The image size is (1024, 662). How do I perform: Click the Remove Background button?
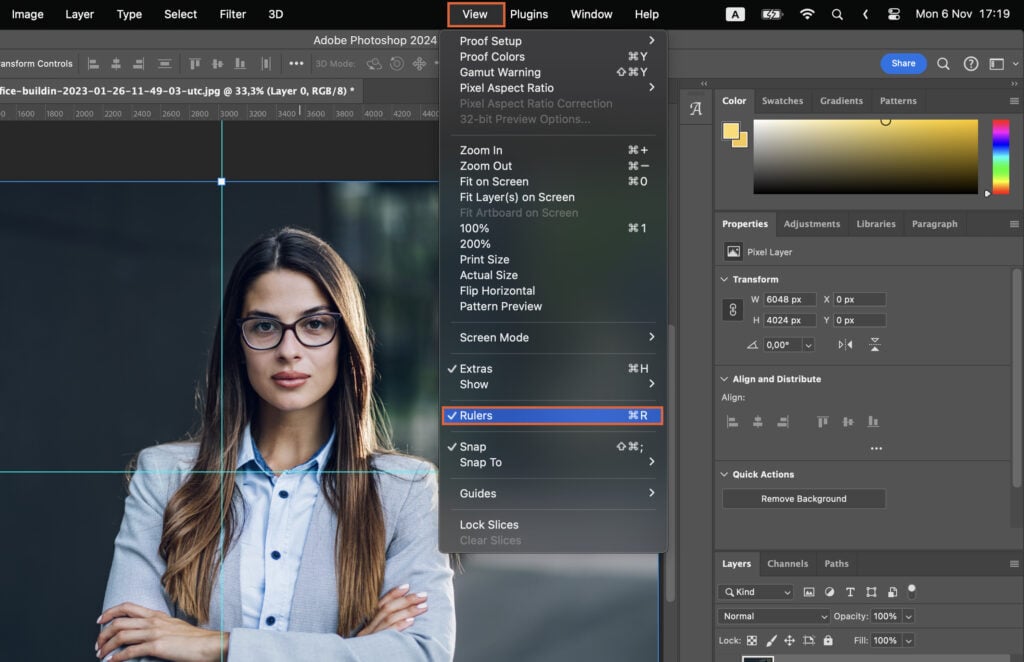click(x=803, y=498)
